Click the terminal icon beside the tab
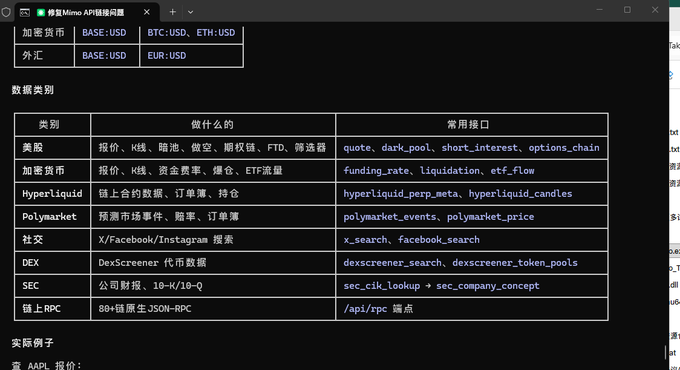The height and width of the screenshot is (370, 680). click(25, 13)
